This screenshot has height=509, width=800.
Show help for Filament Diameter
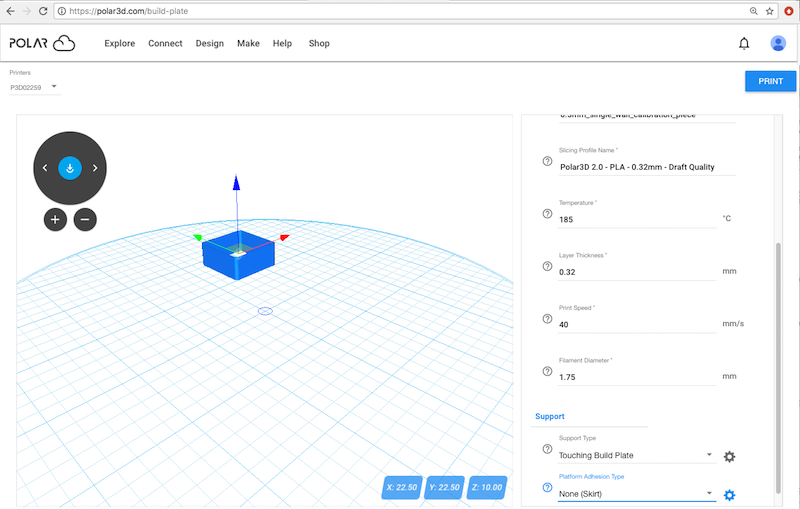click(547, 371)
